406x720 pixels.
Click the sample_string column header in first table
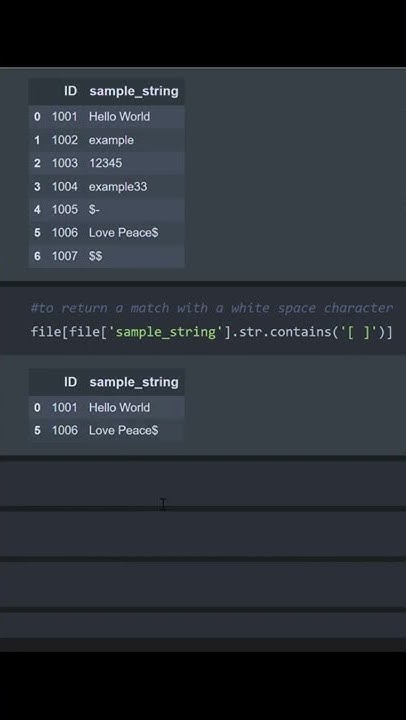coord(134,91)
